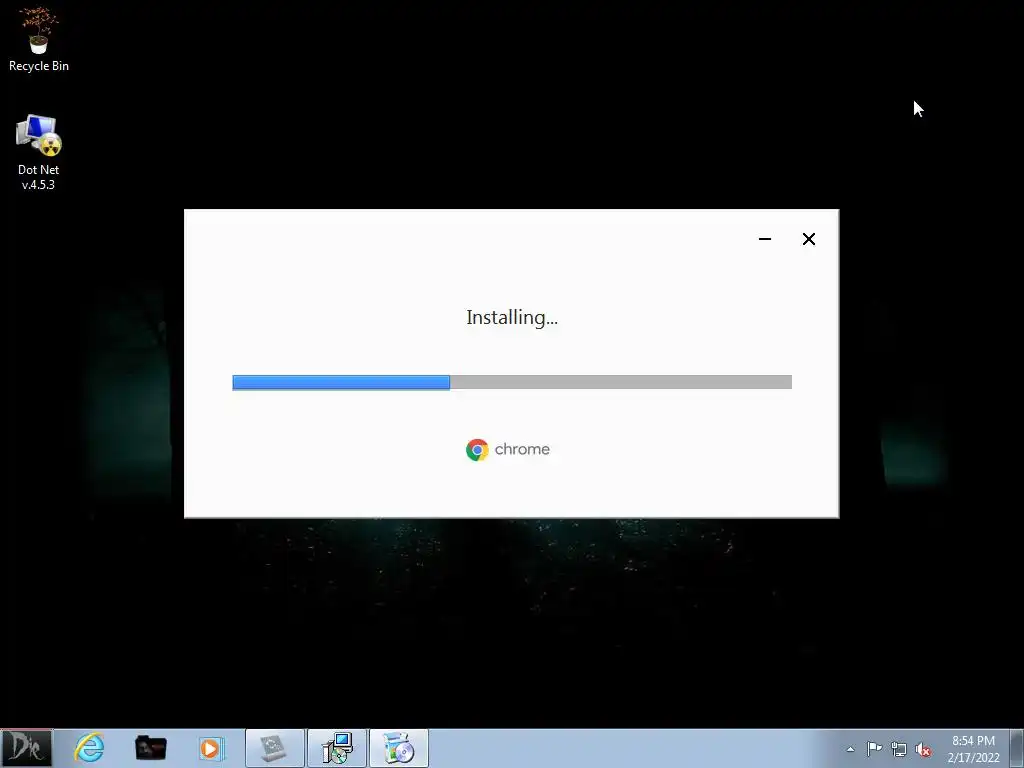Switch to the software box and disc taskbar item
Viewport: 1024px width, 768px height.
pyautogui.click(x=399, y=748)
